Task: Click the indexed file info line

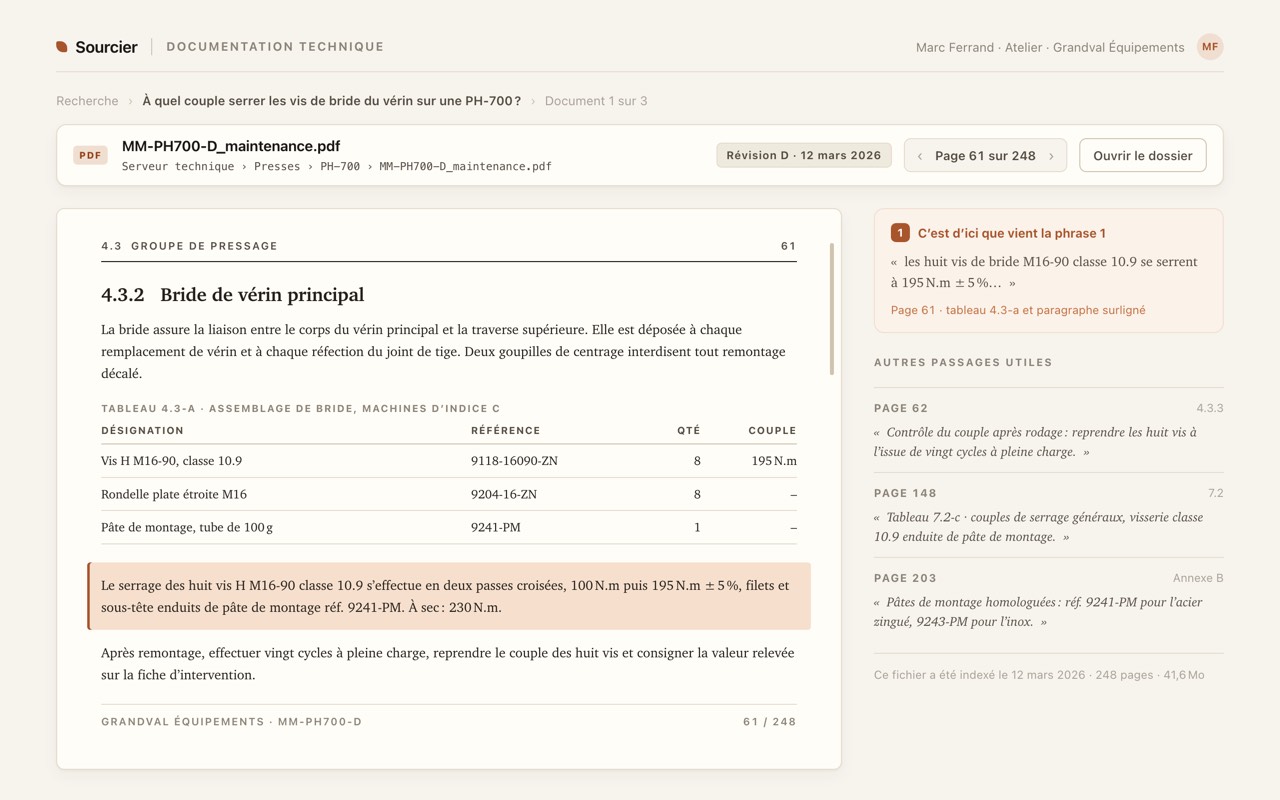Action: point(1039,675)
